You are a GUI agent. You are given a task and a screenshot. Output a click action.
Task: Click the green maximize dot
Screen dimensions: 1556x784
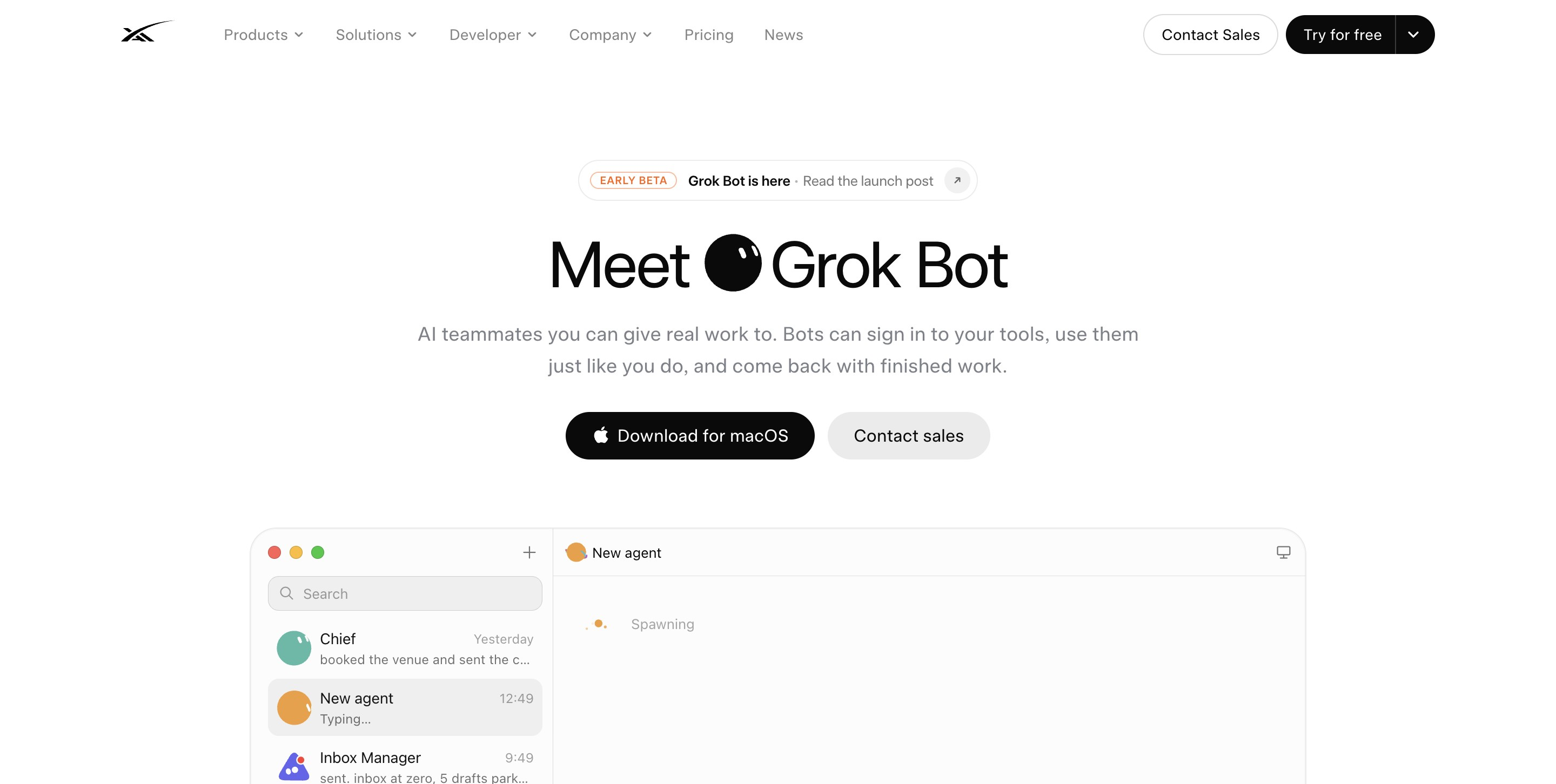(318, 552)
